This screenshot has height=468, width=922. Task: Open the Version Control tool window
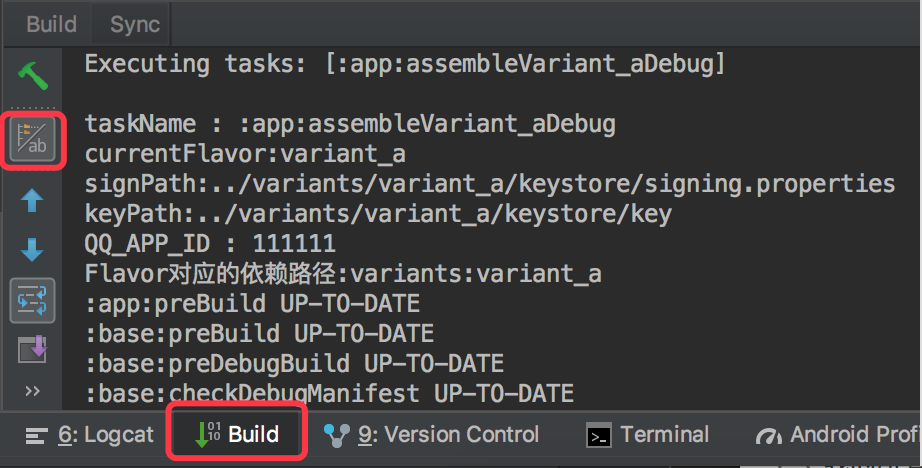coord(432,435)
